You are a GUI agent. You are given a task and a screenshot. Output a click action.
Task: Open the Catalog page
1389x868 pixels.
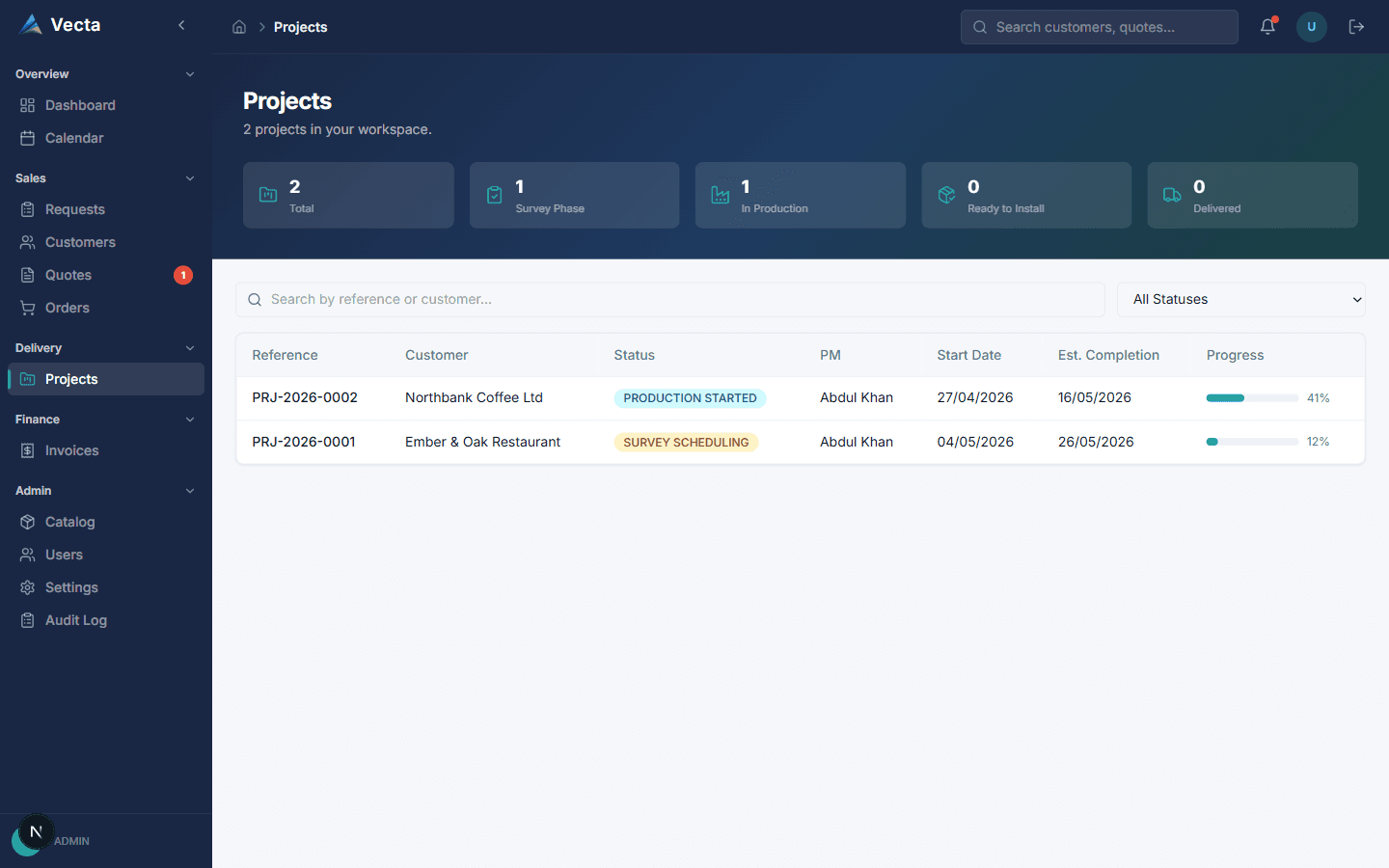coord(106,522)
